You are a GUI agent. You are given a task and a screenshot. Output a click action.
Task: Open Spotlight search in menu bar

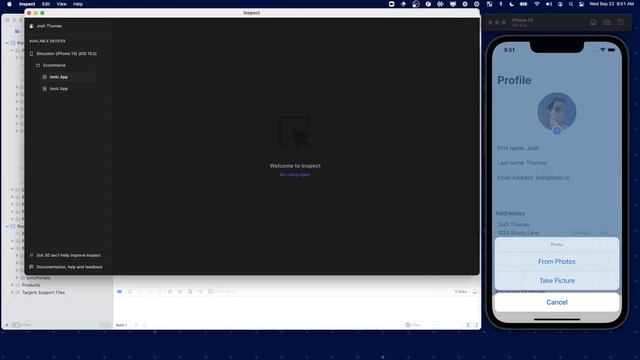pos(571,4)
